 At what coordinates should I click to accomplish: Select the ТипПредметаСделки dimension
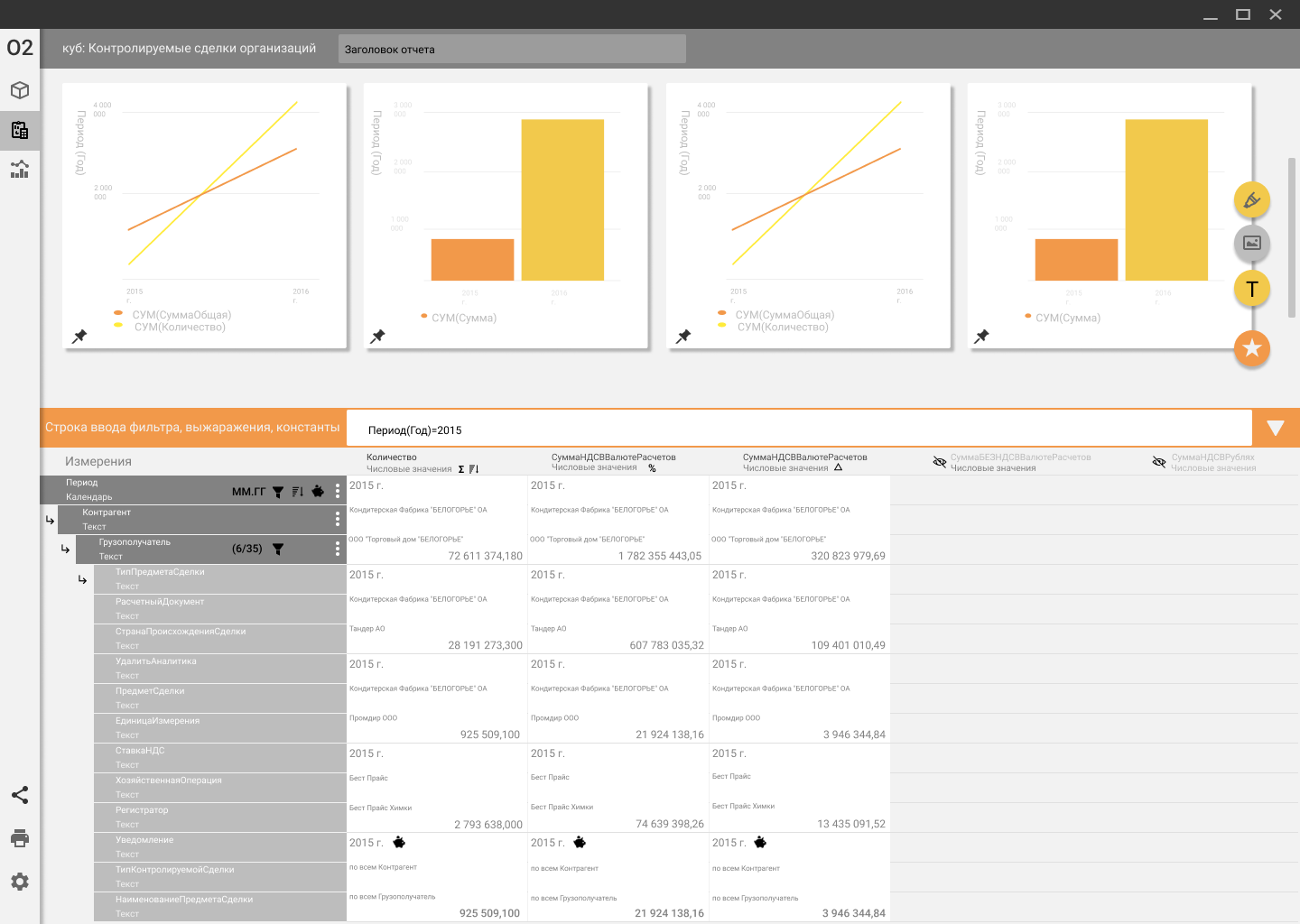[x=220, y=579]
